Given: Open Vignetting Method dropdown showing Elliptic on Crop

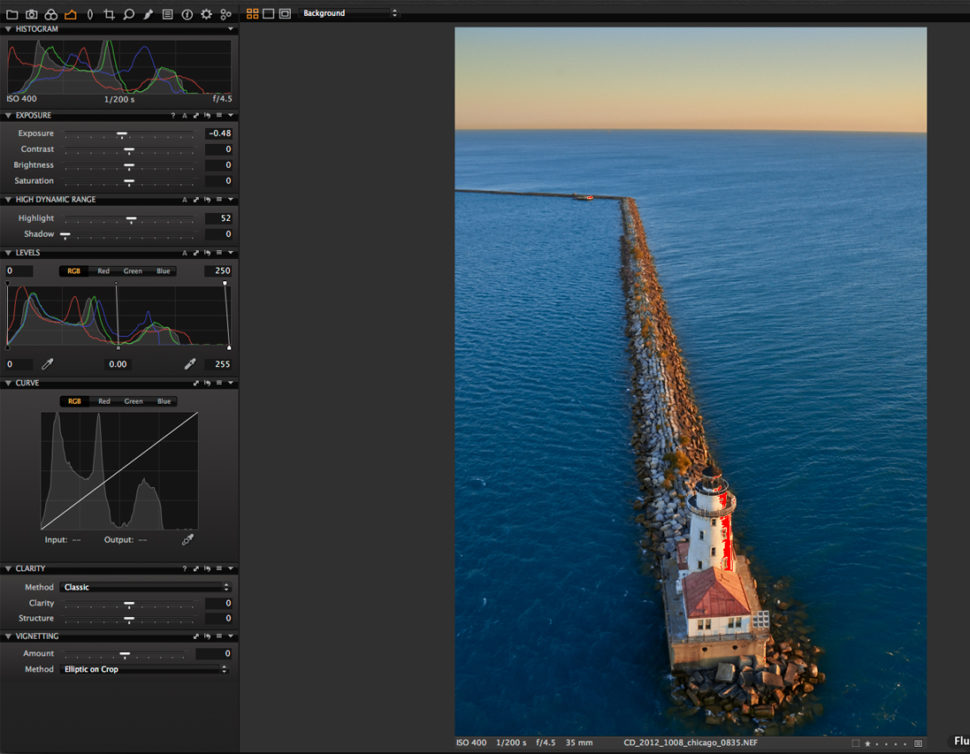Looking at the screenshot, I should [x=145, y=670].
